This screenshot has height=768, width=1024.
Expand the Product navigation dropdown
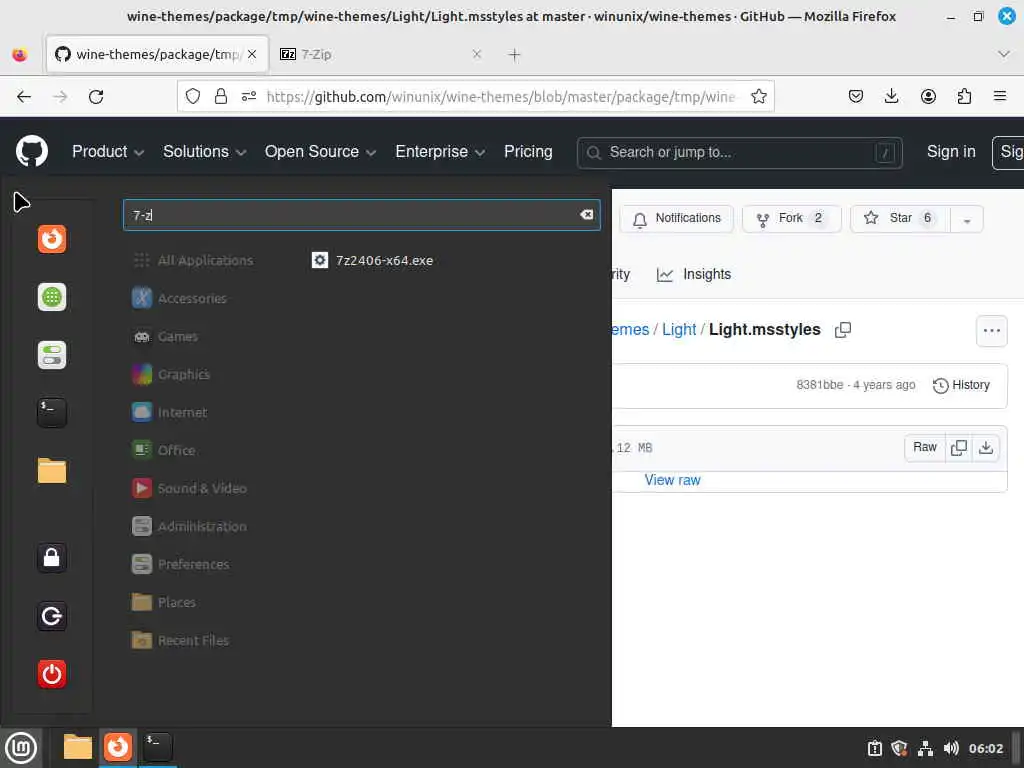(x=108, y=152)
